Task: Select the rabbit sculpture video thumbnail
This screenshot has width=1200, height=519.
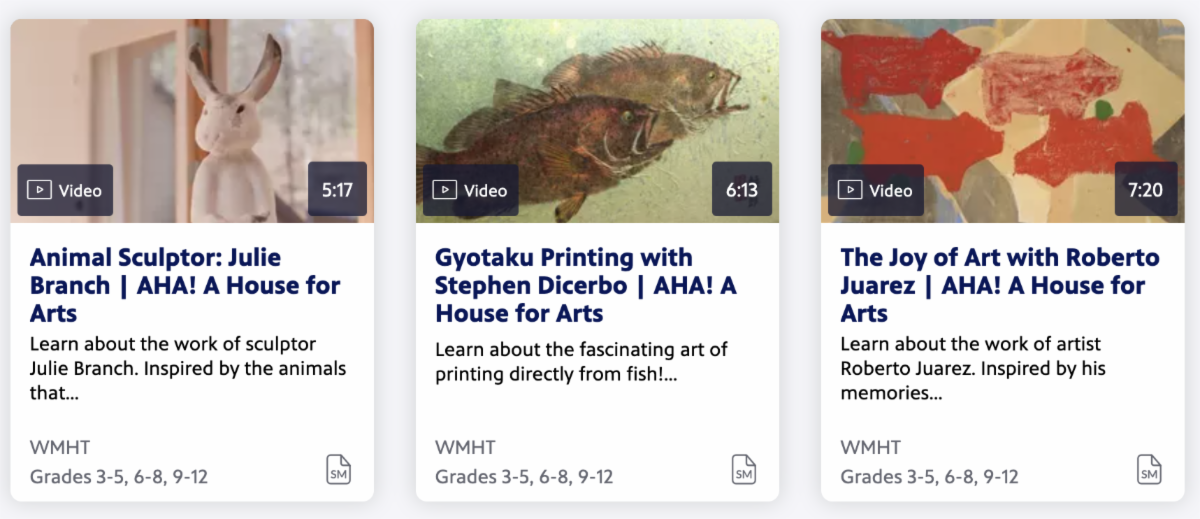Action: click(192, 100)
